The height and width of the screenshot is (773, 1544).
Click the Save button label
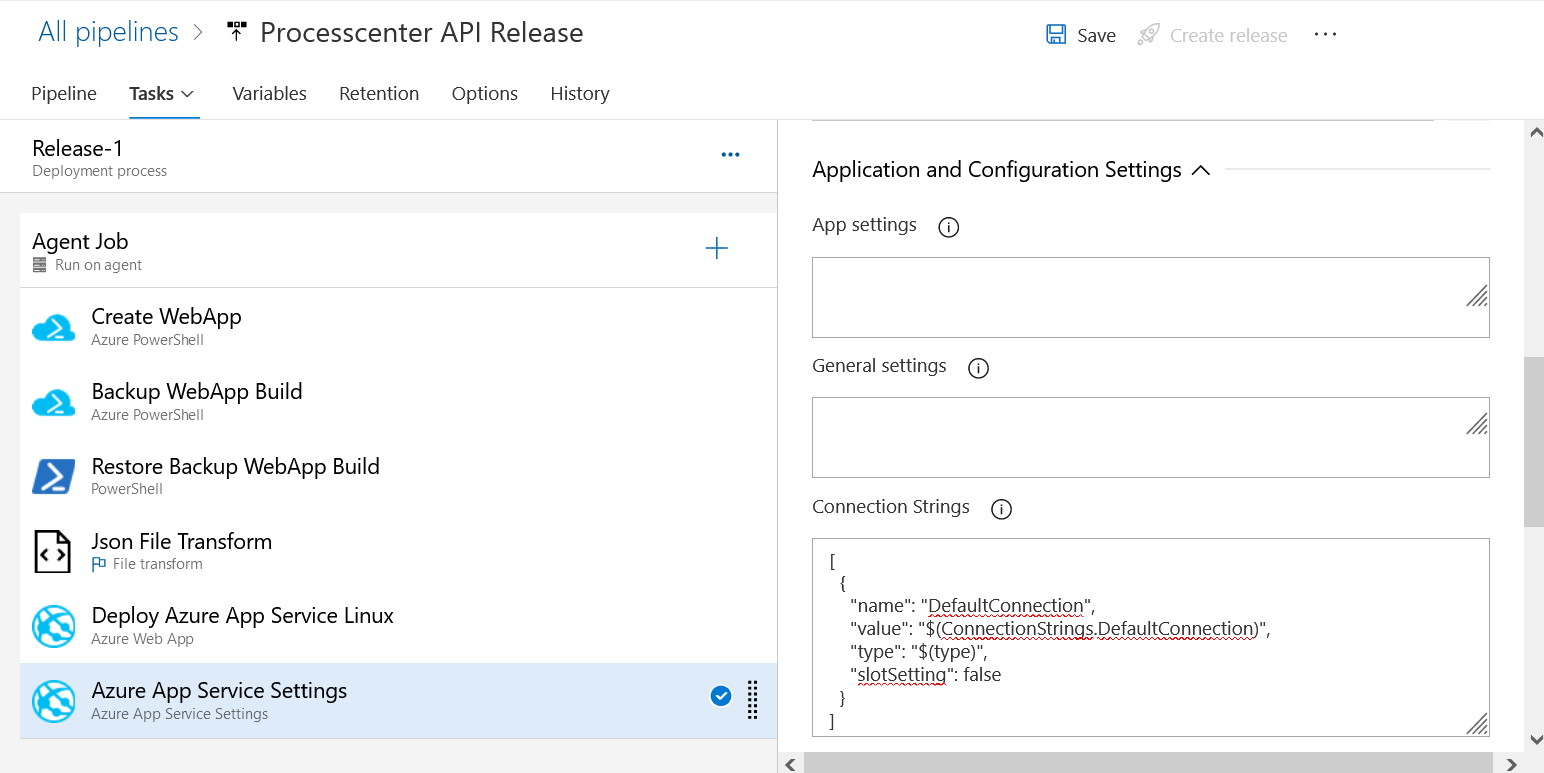tap(1096, 36)
